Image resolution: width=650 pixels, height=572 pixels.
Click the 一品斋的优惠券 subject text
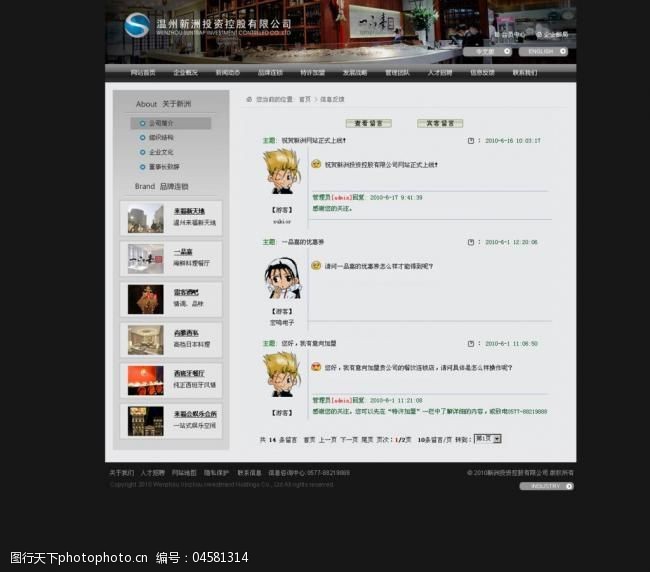303,242
